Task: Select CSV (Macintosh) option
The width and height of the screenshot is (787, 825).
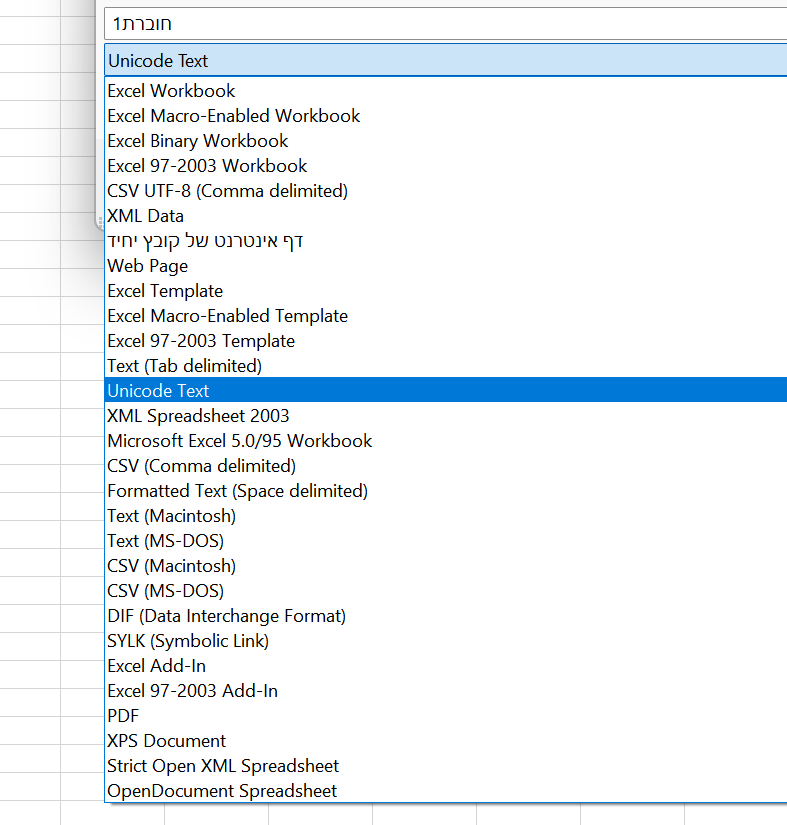Action: [446, 566]
